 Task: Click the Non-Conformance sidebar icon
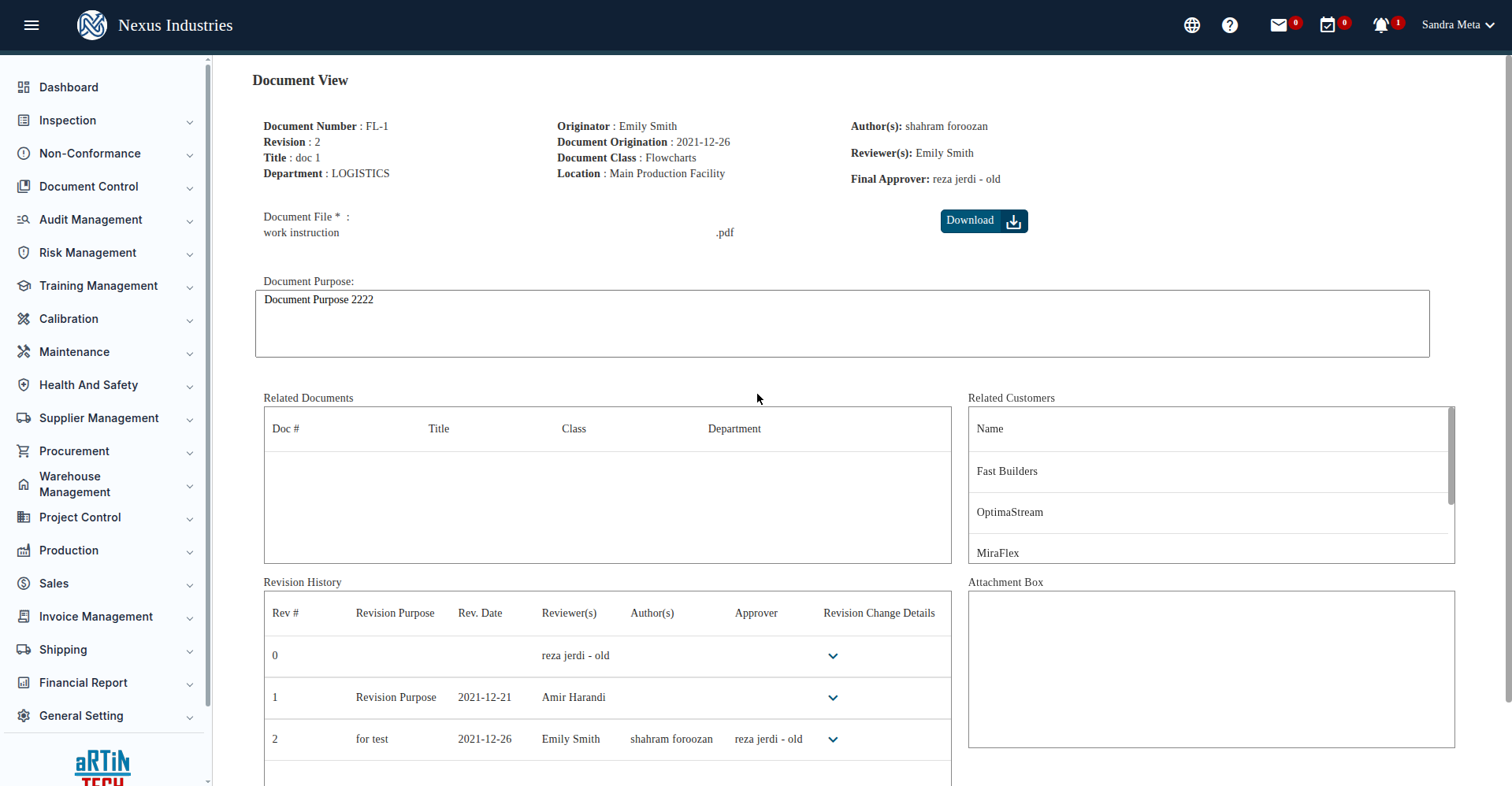pos(24,154)
